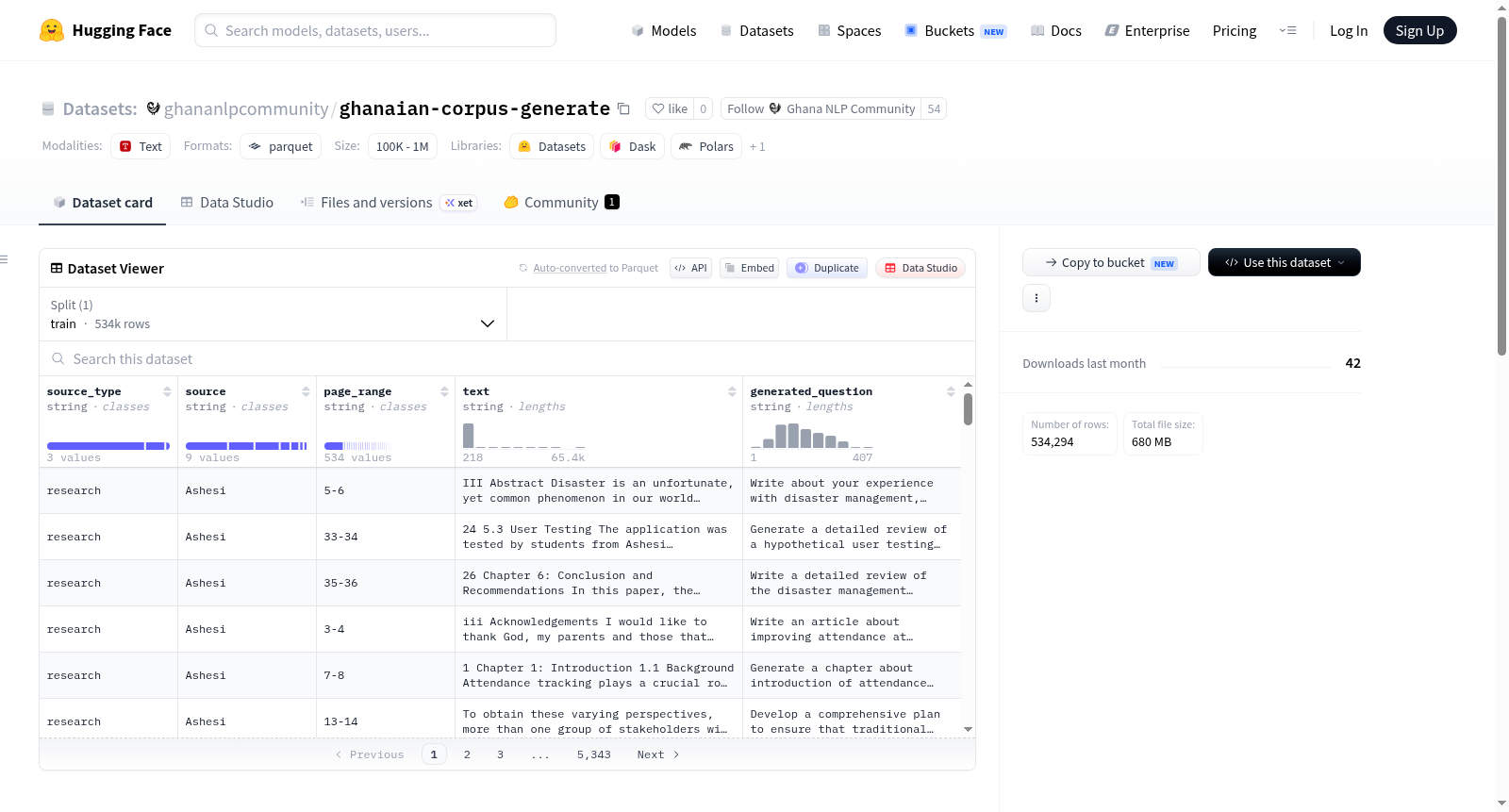Click the source distribution bar
Image resolution: width=1509 pixels, height=812 pixels.
(246, 446)
